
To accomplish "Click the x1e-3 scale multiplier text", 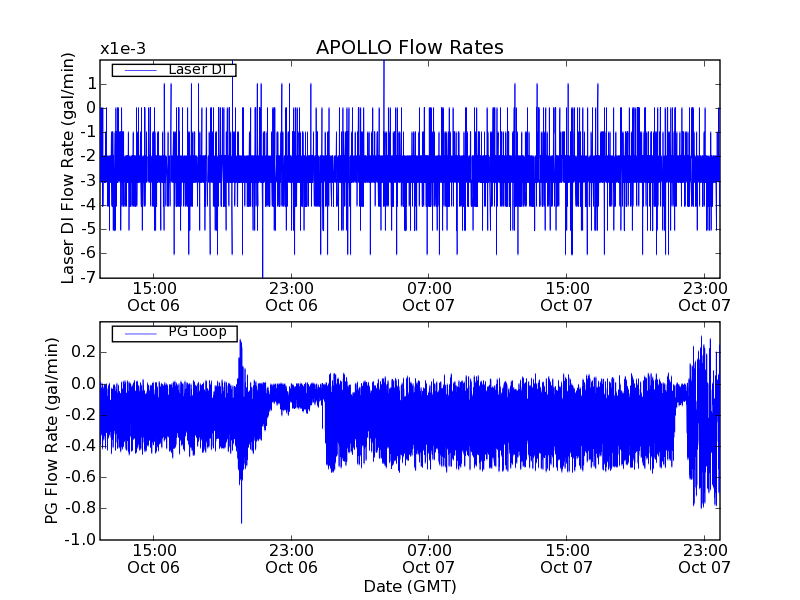I will coord(123,49).
